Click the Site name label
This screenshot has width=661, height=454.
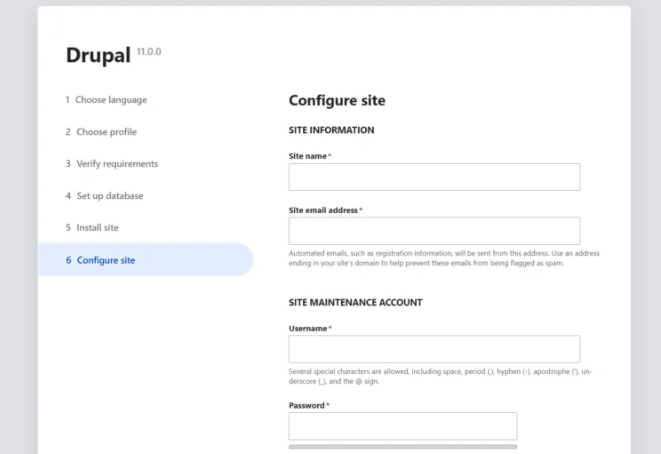coord(308,156)
